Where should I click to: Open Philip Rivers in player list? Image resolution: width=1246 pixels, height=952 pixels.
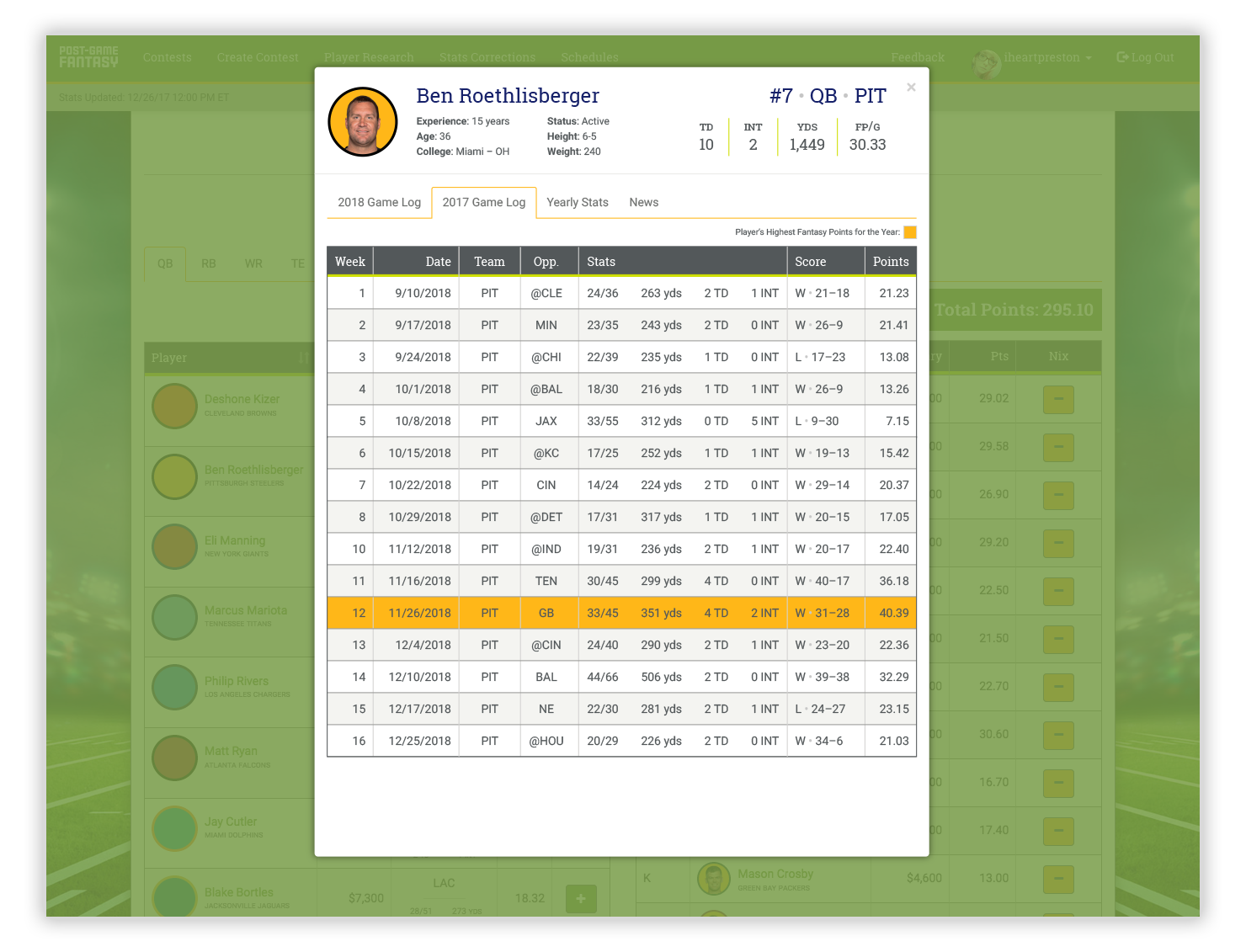(x=237, y=681)
